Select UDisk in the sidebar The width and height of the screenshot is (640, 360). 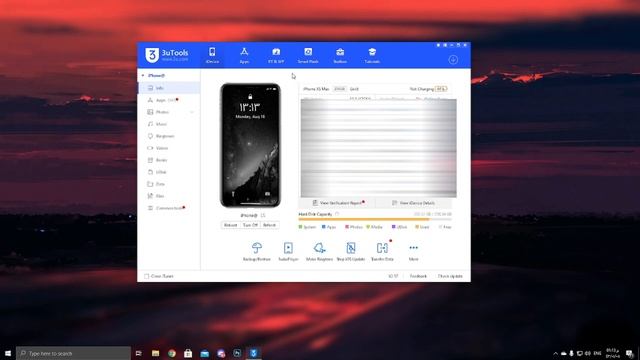(169, 172)
